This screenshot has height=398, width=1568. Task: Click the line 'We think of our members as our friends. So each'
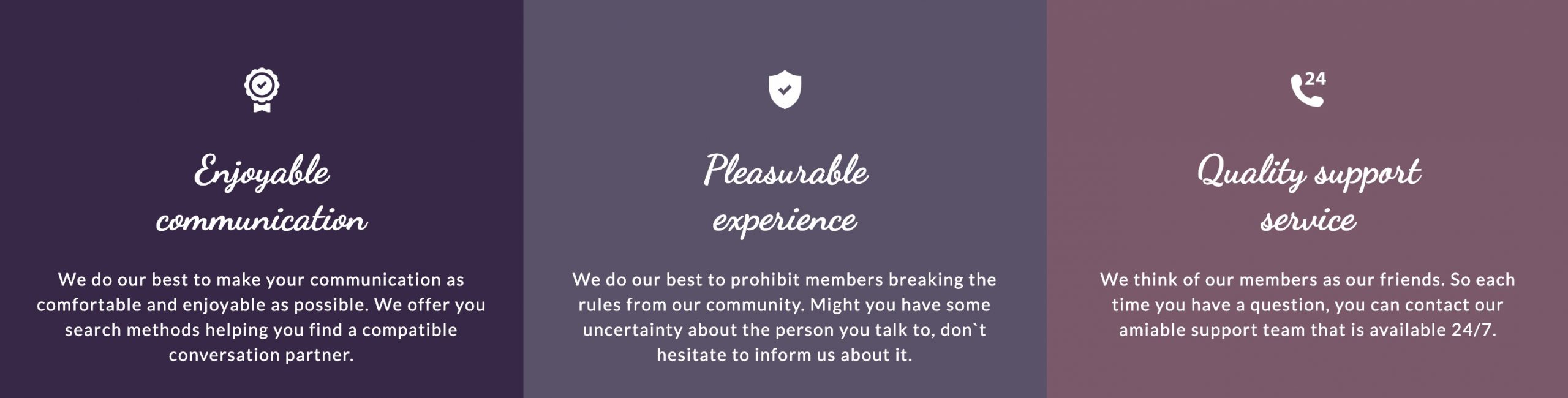click(1308, 280)
